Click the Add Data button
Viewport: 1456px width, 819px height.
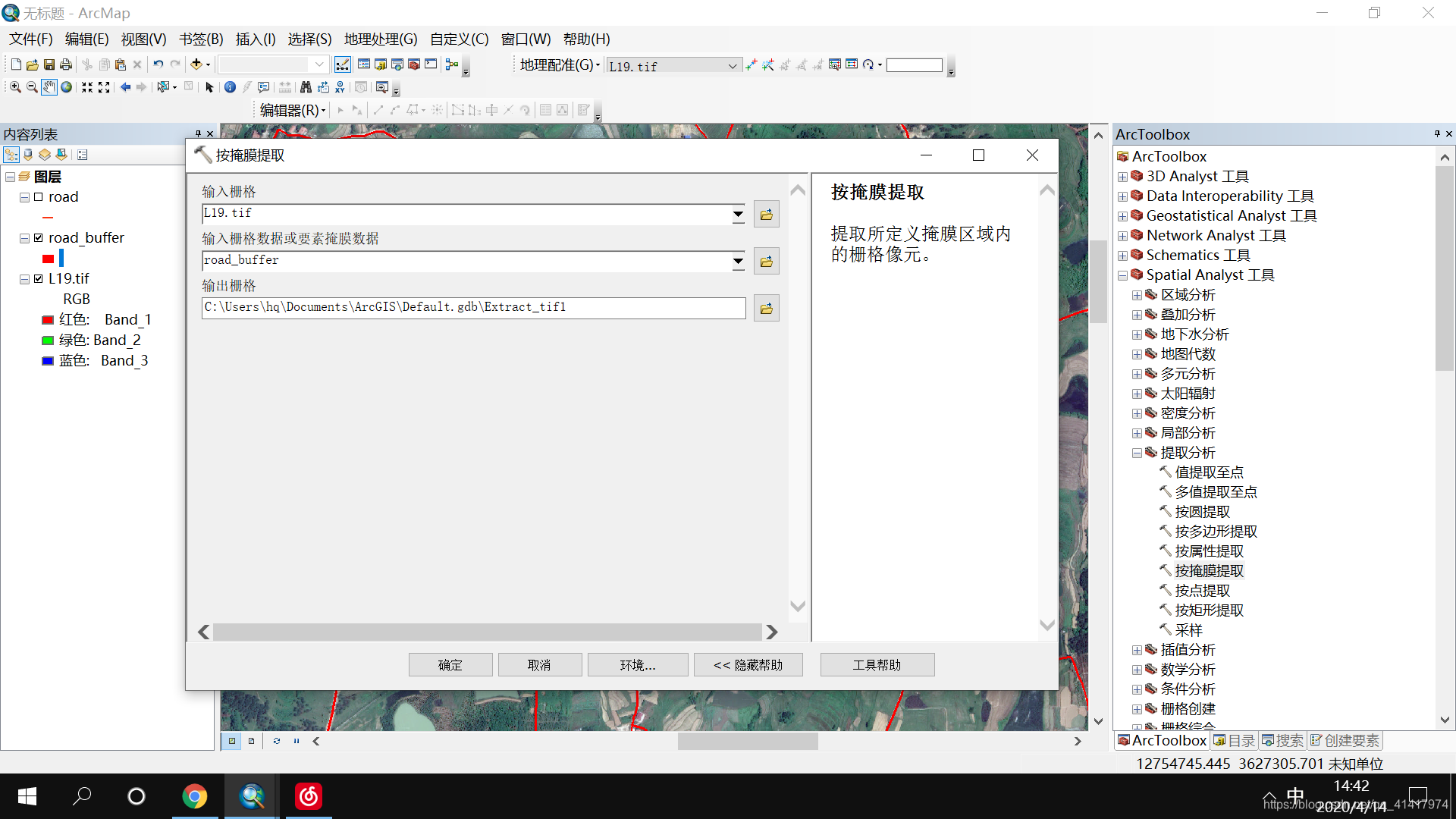[196, 64]
